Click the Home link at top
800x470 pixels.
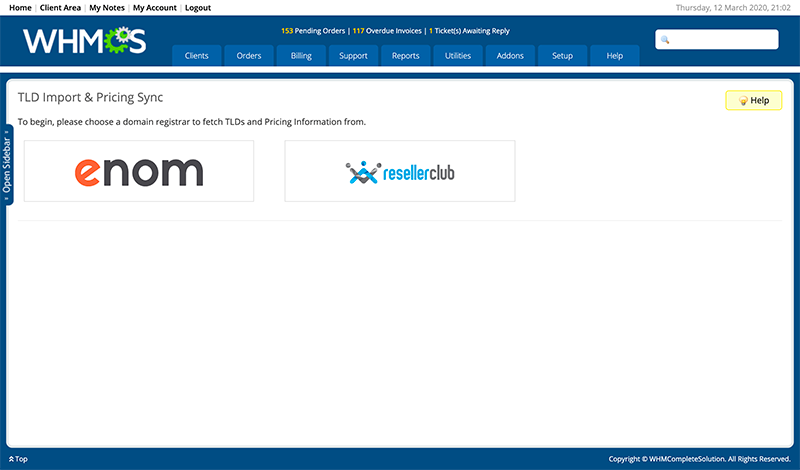(20, 8)
